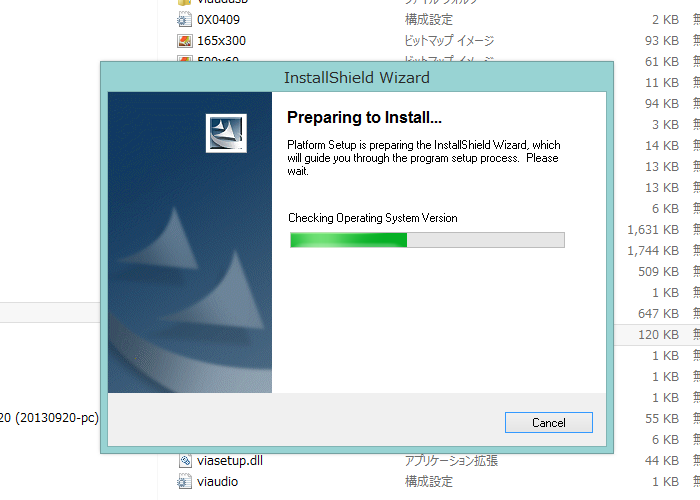This screenshot has height=500, width=700.
Task: Click the 93 KB size of 165x300
Action: pyautogui.click(x=662, y=41)
